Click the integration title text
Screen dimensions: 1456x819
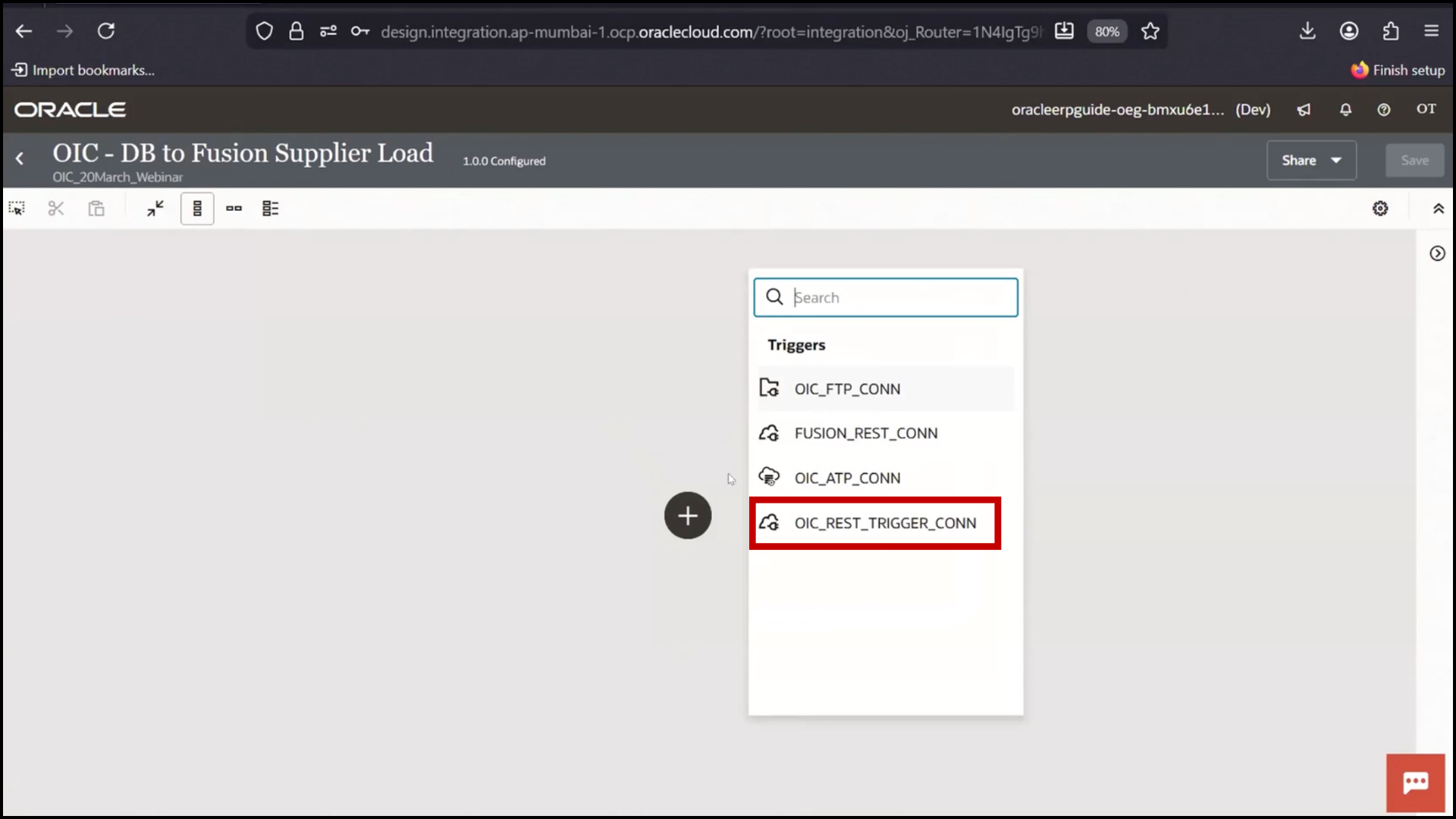(243, 153)
